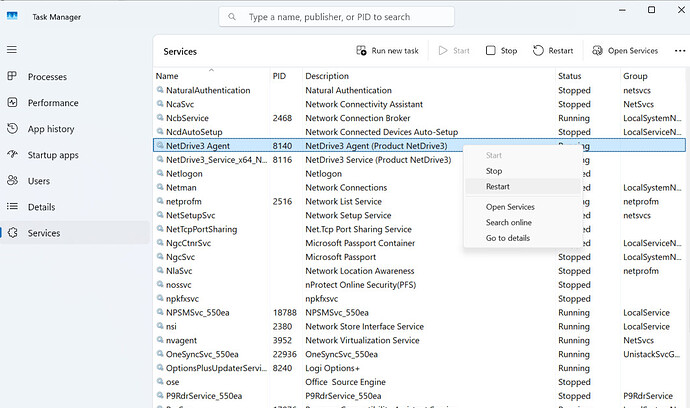Click Open Services in the toolbar
Viewport: 690px width, 408px height.
(624, 51)
